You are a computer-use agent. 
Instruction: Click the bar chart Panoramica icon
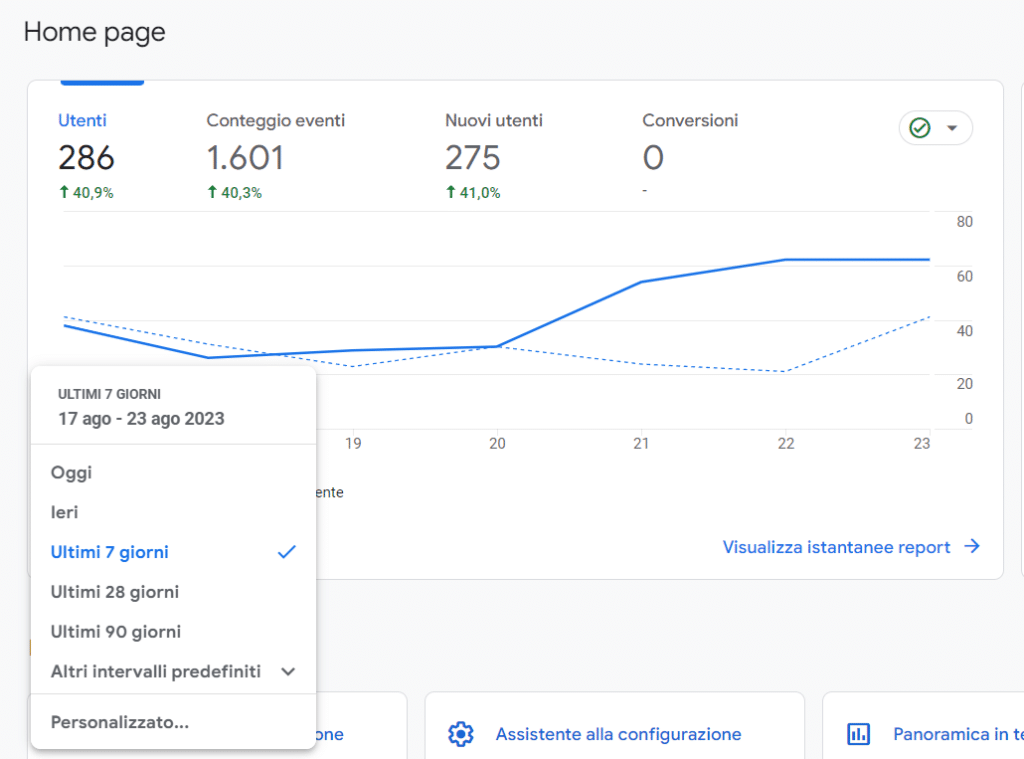pyautogui.click(x=858, y=734)
